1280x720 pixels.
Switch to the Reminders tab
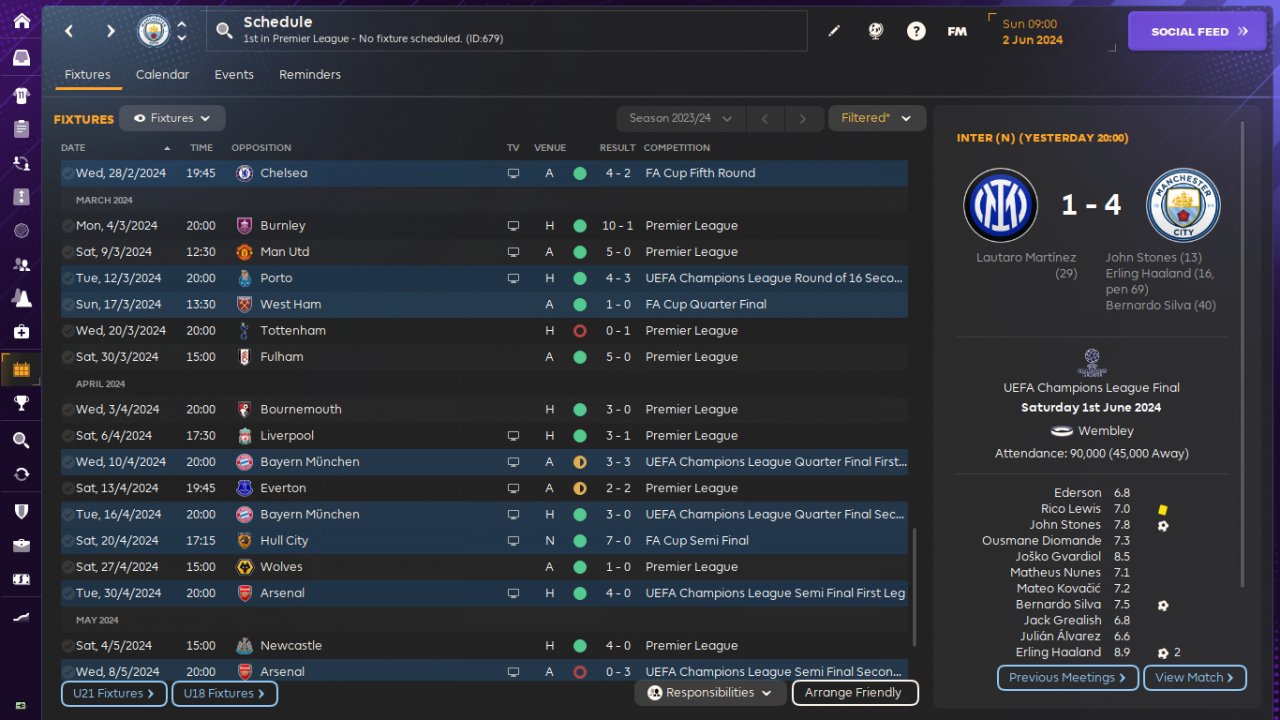(x=310, y=75)
